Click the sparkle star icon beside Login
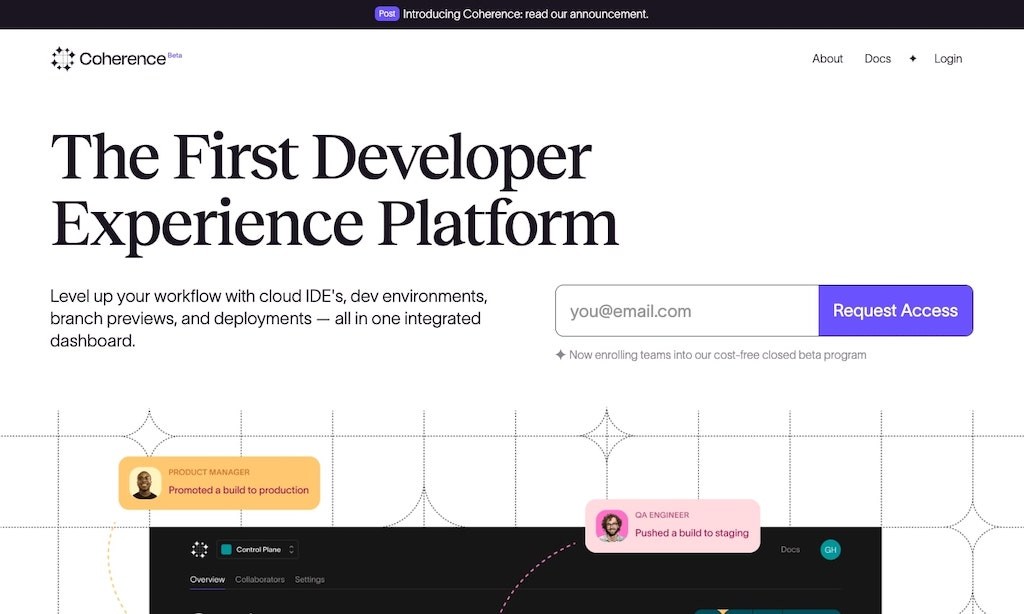The width and height of the screenshot is (1024, 614). tap(912, 59)
